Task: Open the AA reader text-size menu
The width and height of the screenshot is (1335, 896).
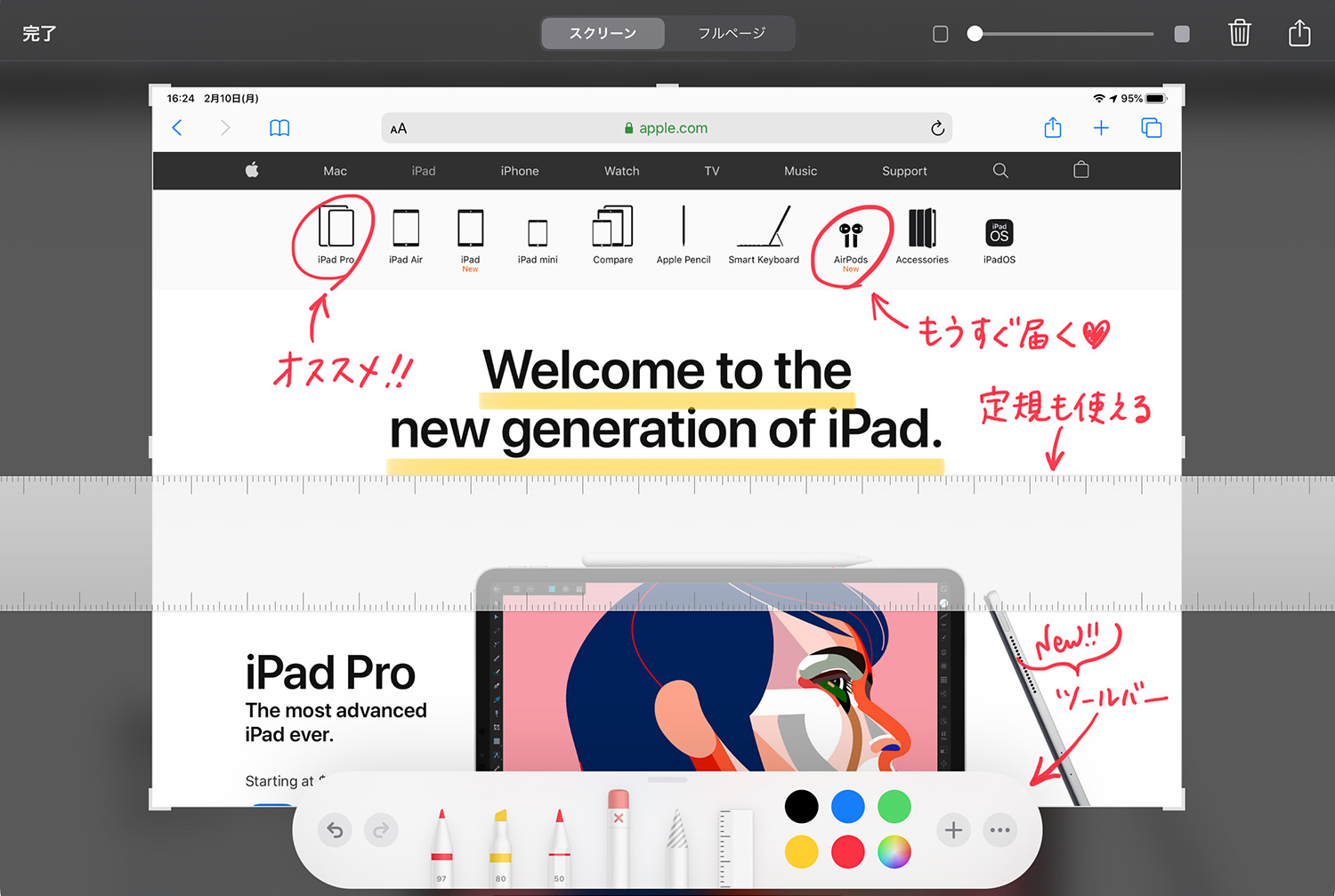Action: [399, 128]
